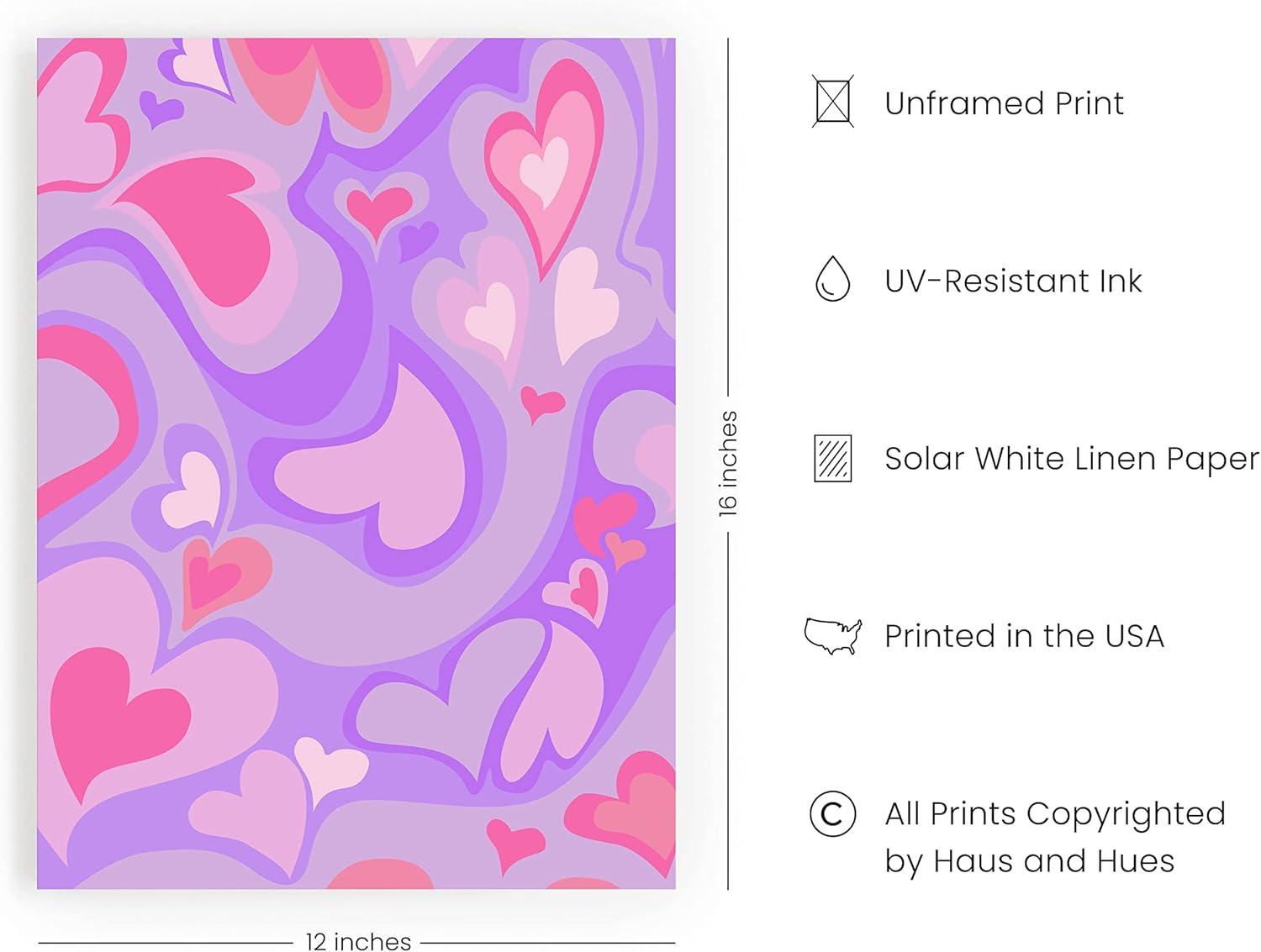Viewport: 1261px width, 952px height.
Task: Click the vertical height measurement line
Action: (x=728, y=463)
